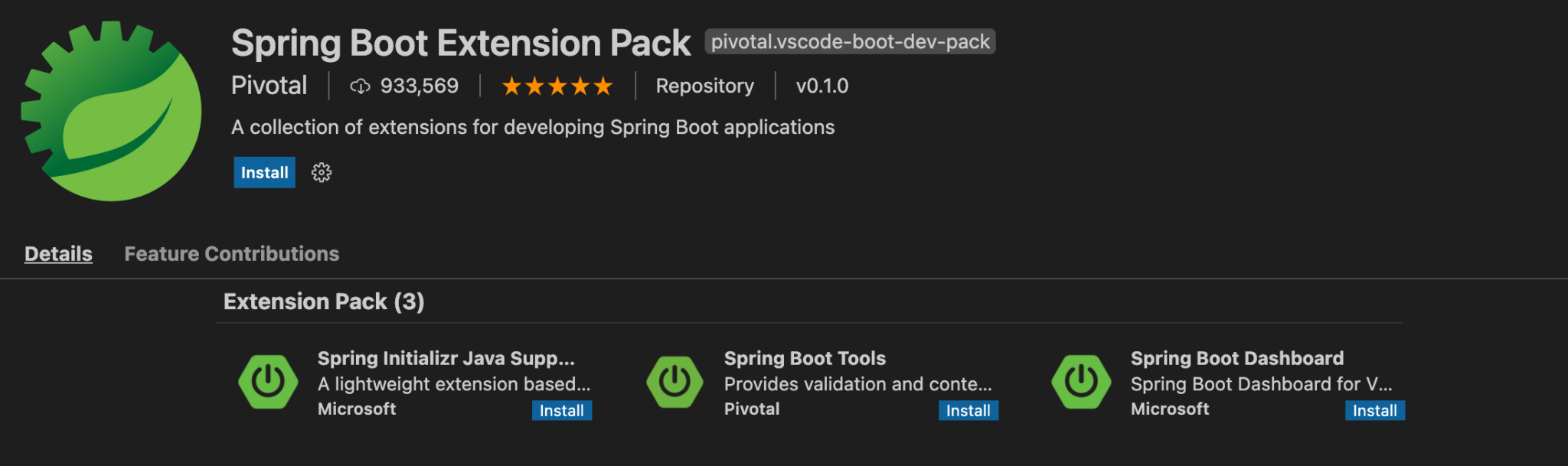Open the Spring Boot Tools extension title
1568x466 pixels.
(805, 359)
